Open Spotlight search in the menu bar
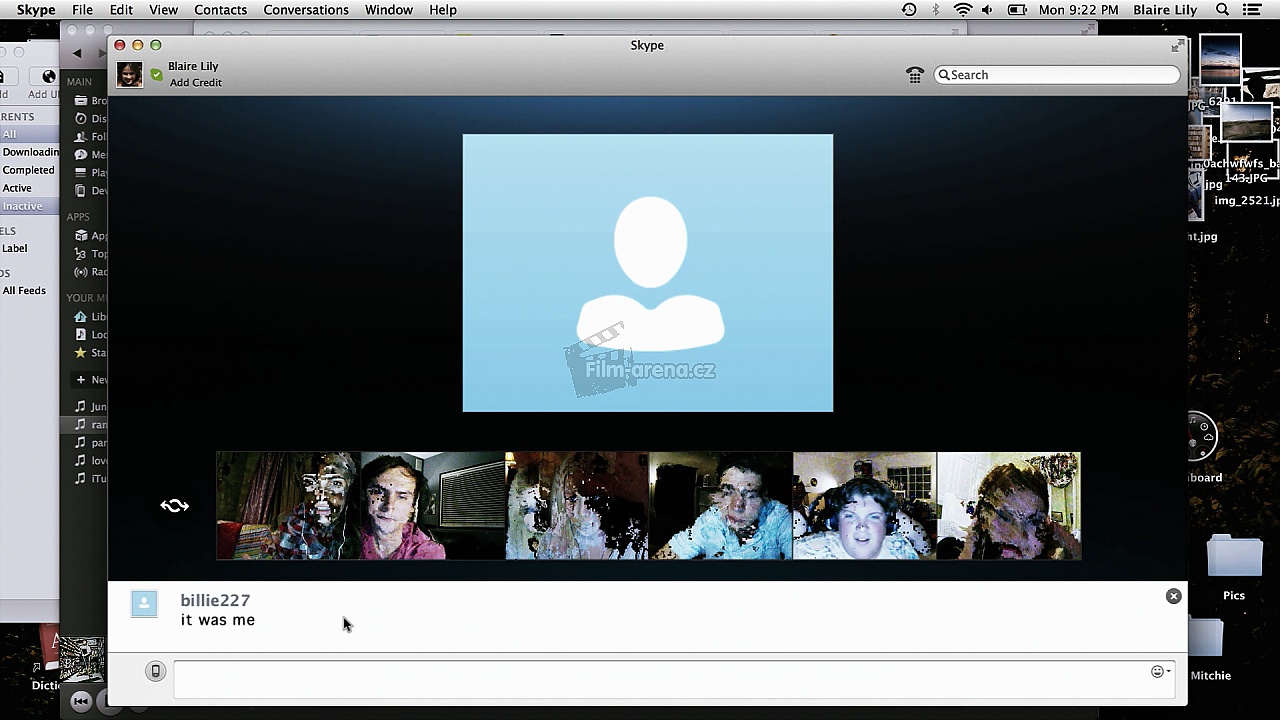1280x720 pixels. (1222, 10)
